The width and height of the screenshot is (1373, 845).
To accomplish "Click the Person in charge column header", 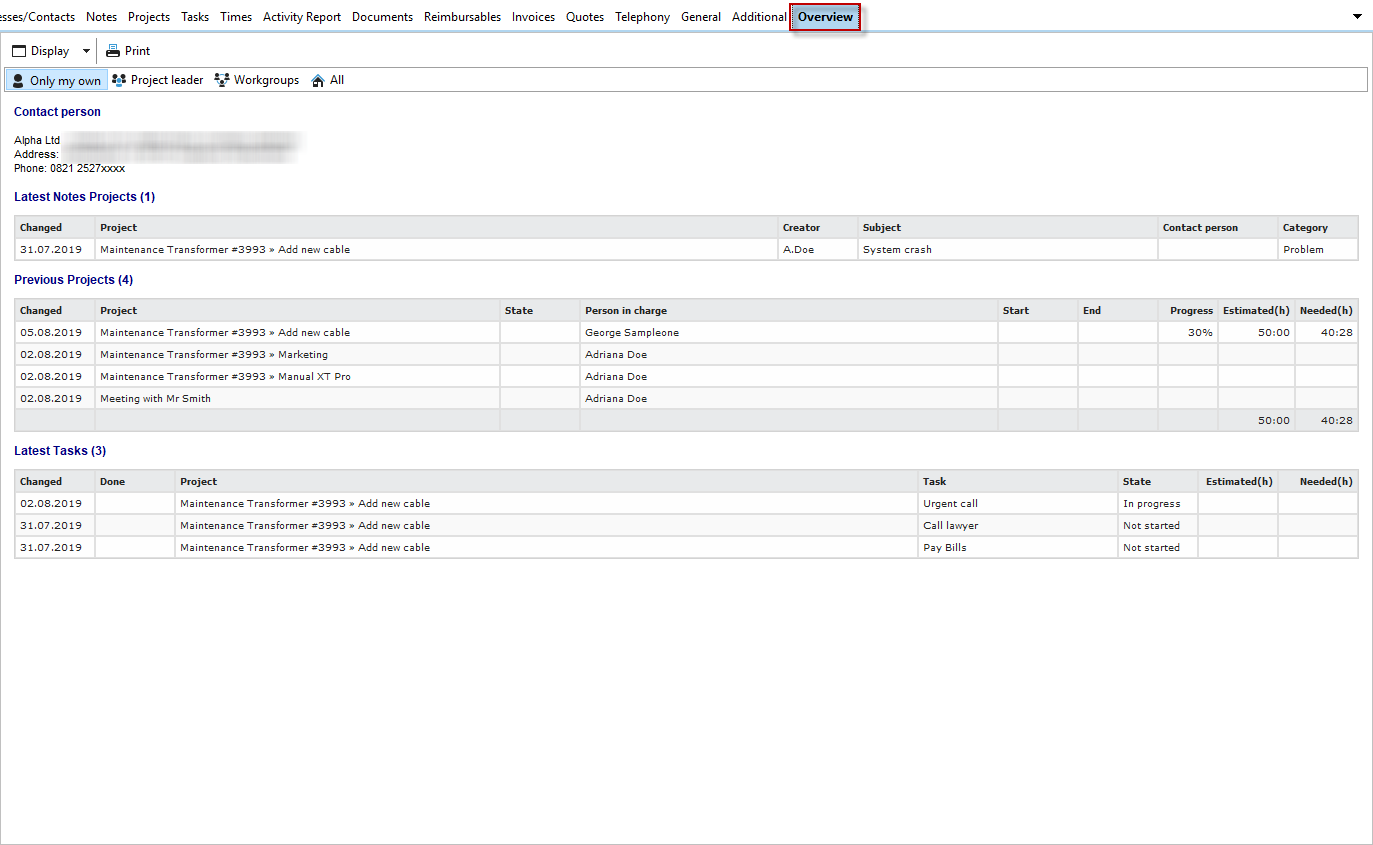I will pos(625,310).
